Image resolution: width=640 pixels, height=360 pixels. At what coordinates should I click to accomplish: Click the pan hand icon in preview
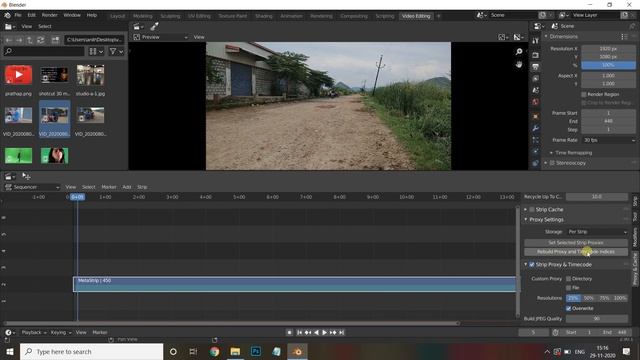(519, 64)
